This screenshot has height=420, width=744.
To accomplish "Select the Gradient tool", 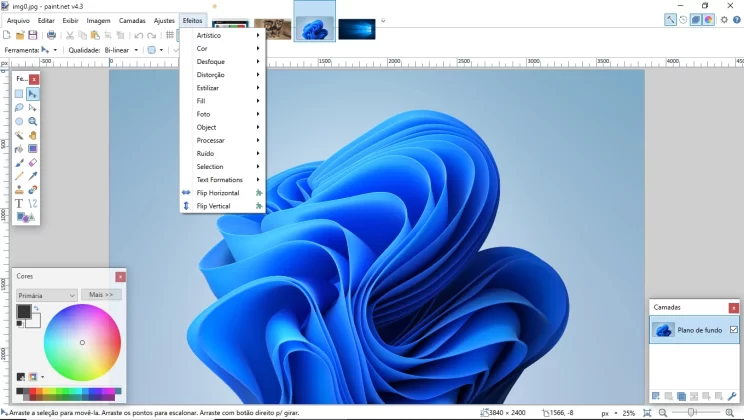I will click(x=32, y=149).
